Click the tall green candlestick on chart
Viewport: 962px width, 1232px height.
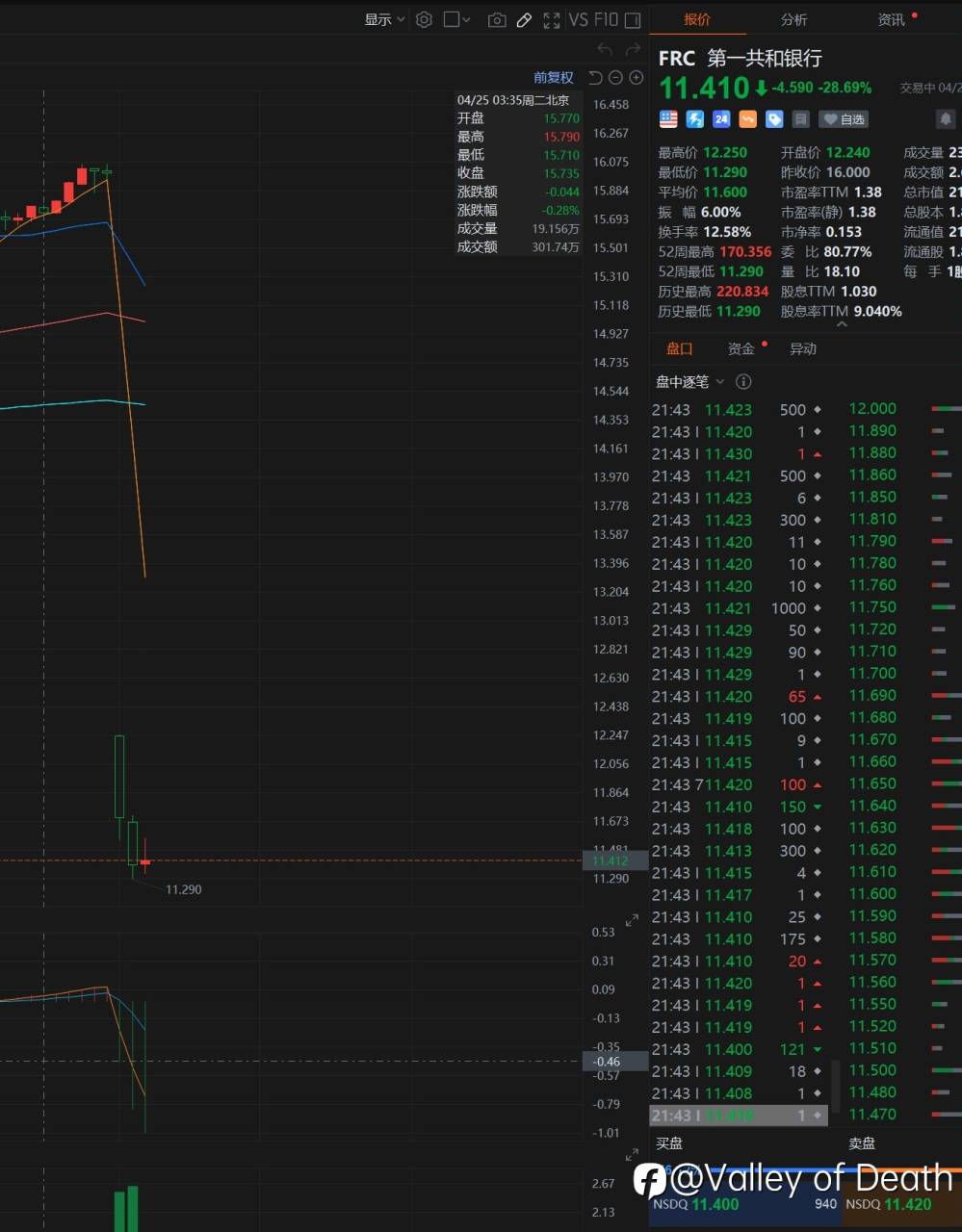click(x=119, y=777)
